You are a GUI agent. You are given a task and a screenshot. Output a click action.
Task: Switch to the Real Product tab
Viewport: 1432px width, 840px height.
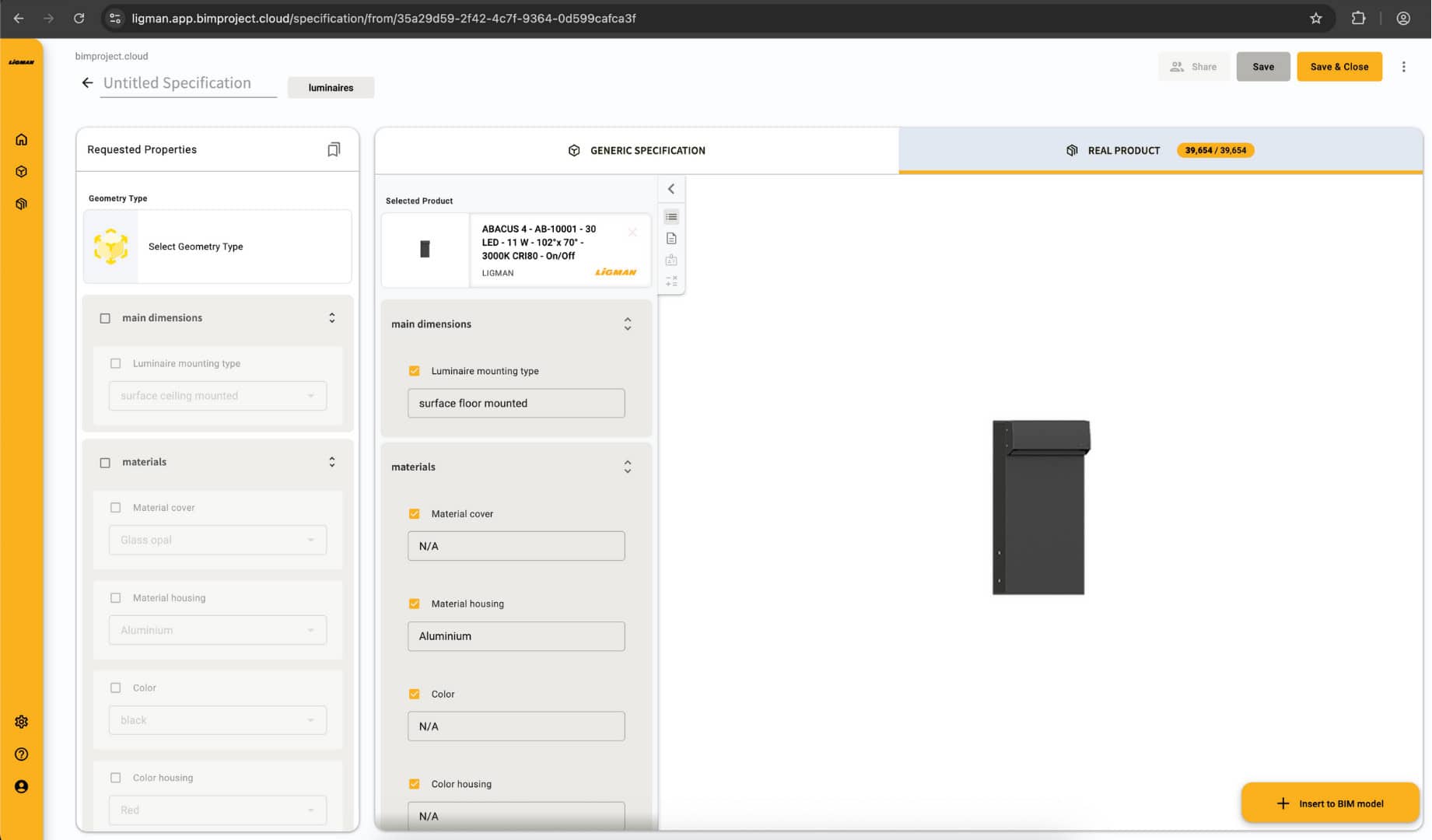(x=1123, y=151)
